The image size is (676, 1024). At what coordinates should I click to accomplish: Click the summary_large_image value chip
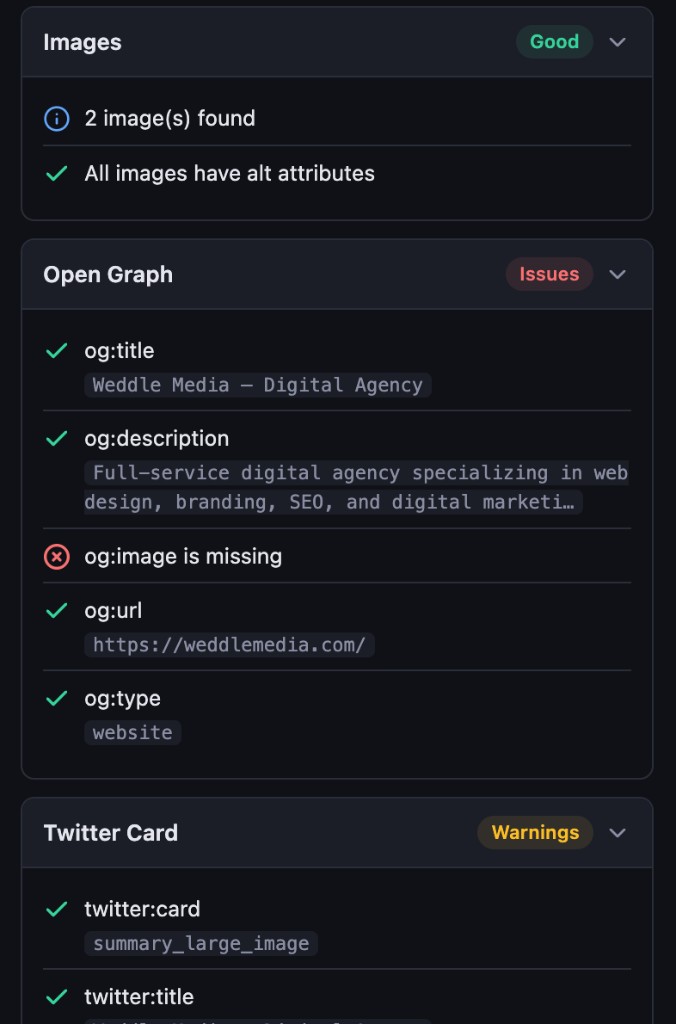pos(200,943)
